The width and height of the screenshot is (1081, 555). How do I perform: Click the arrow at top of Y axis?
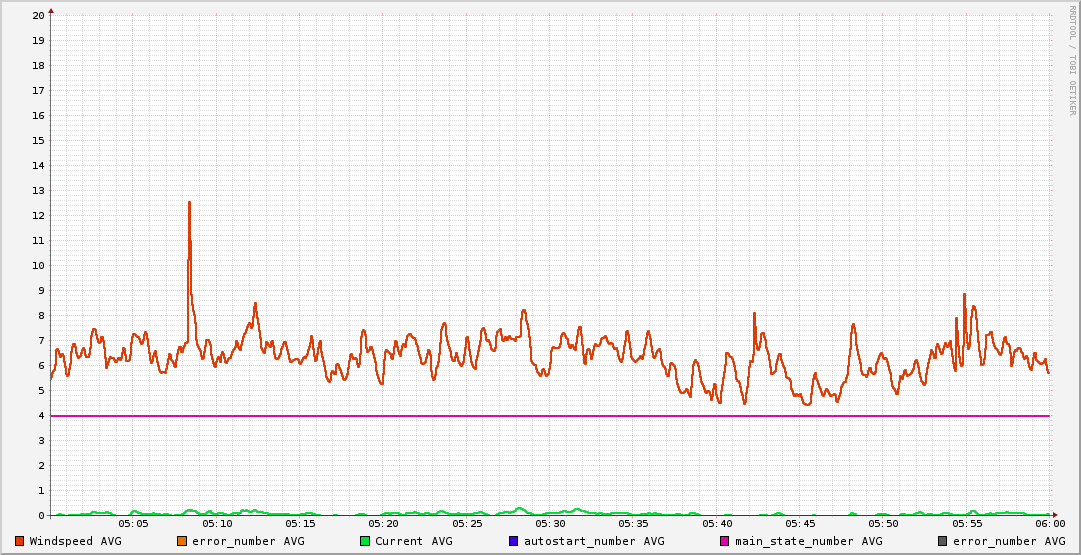(x=51, y=10)
